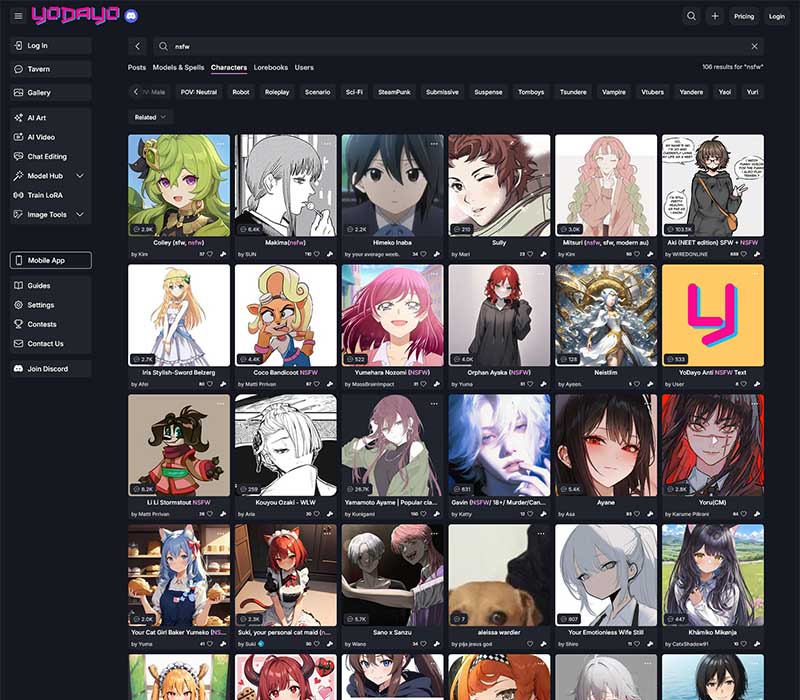Viewport: 800px width, 700px height.
Task: Filter by the Robot tag chip
Action: 241,92
